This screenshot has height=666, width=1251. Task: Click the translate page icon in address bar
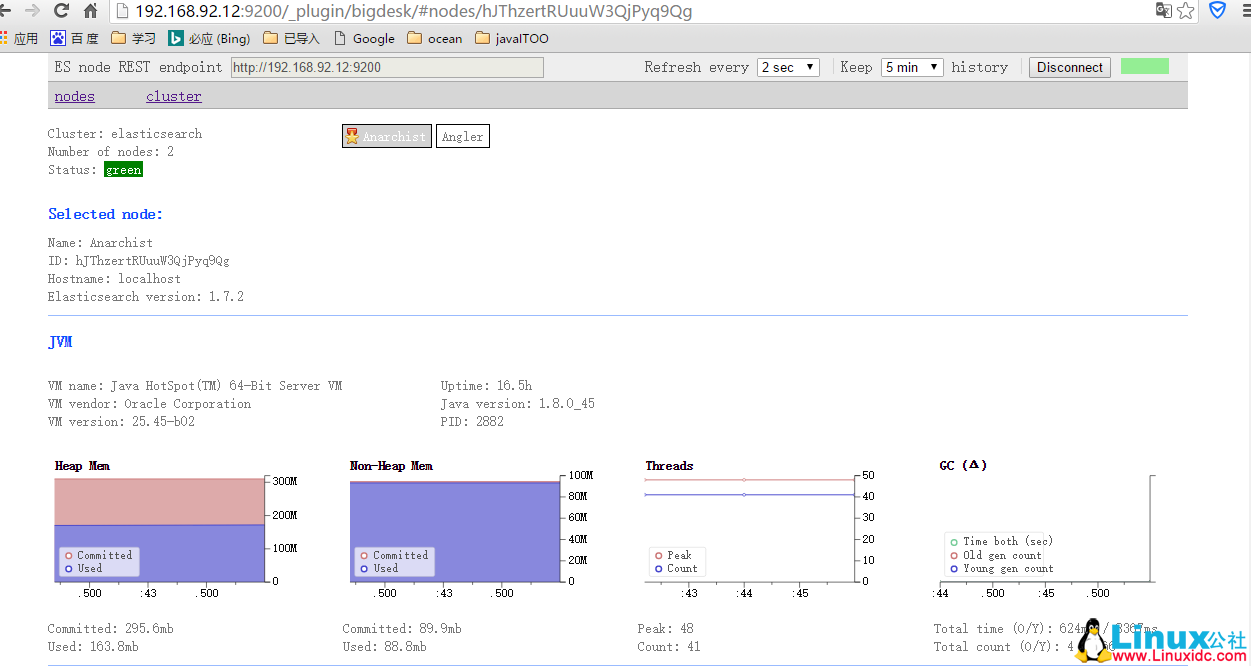(1164, 11)
